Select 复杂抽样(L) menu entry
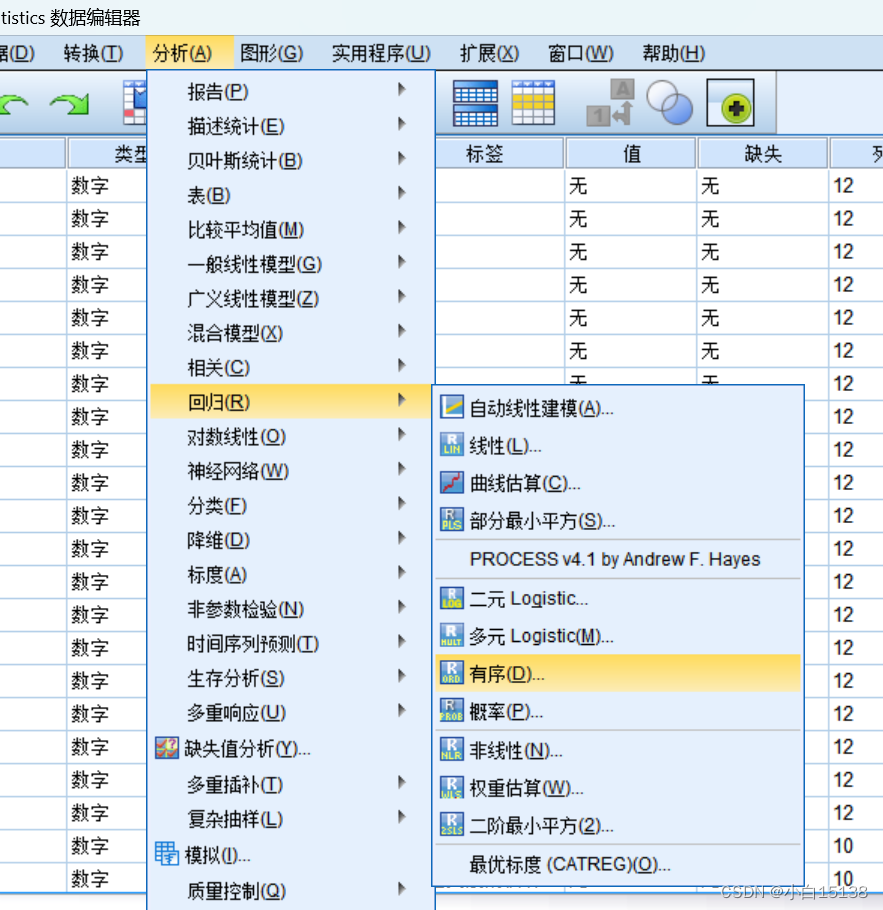This screenshot has height=910, width=883. point(291,818)
